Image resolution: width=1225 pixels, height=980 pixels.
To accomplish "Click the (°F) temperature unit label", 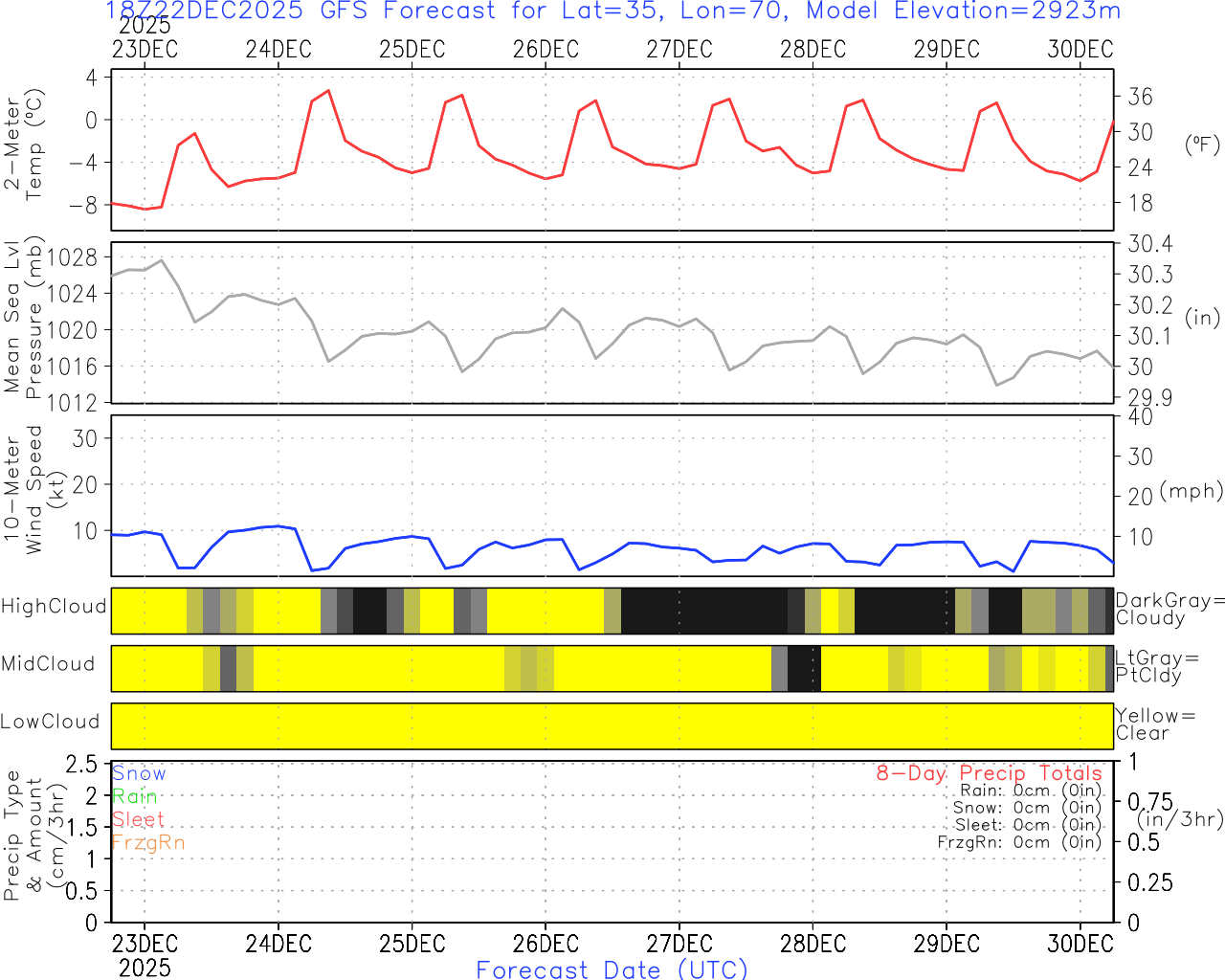I will click(1202, 145).
